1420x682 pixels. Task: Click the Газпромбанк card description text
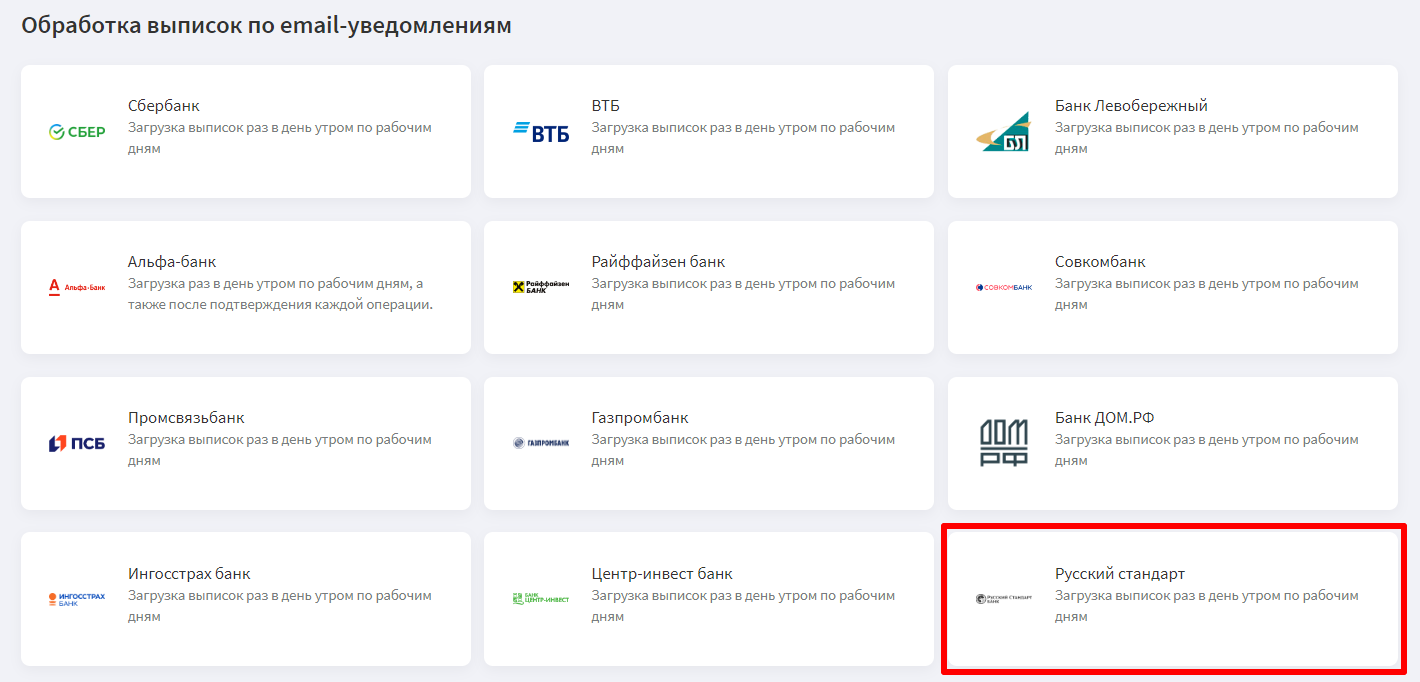tap(743, 450)
